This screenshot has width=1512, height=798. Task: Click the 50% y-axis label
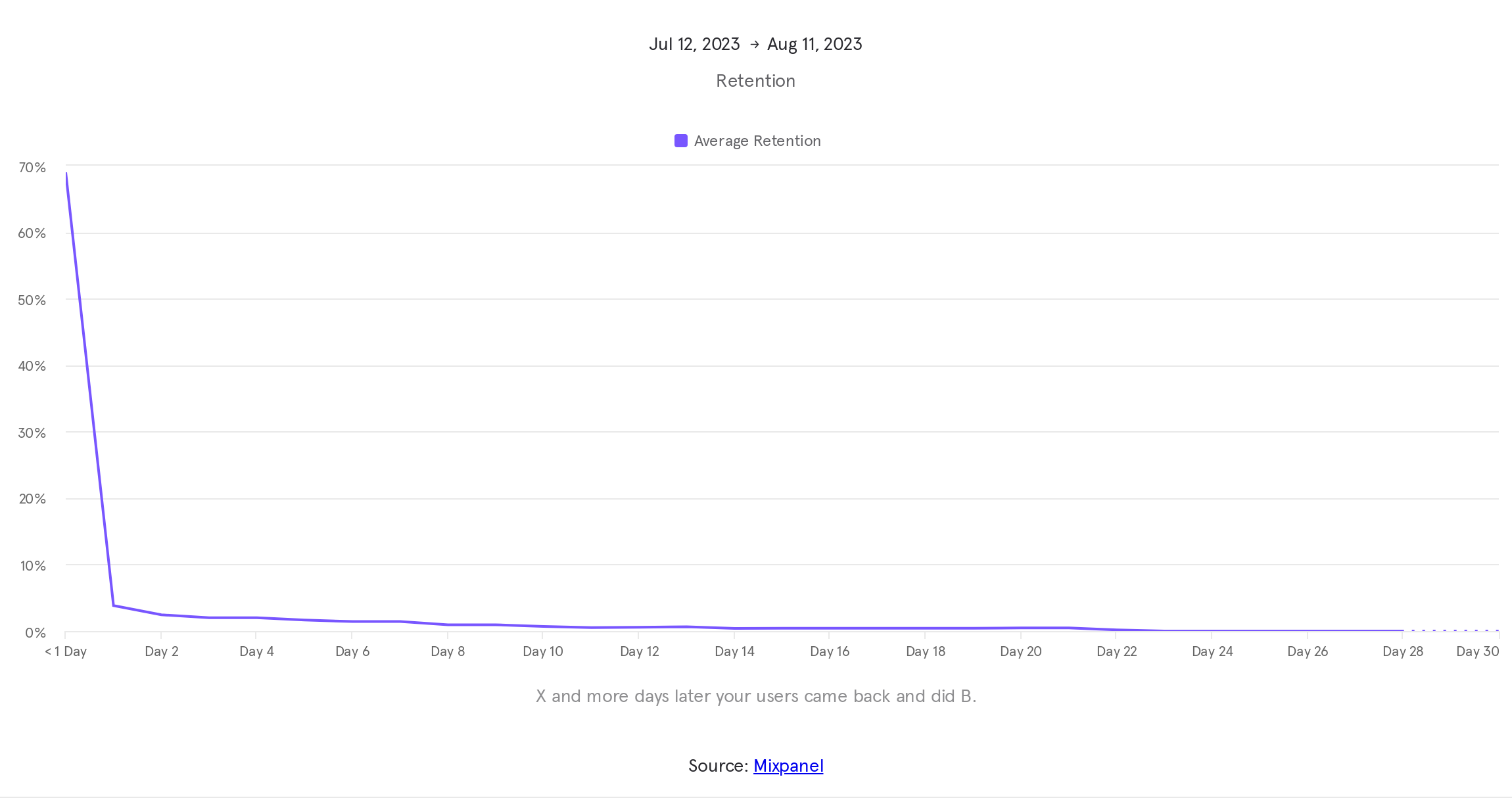(32, 300)
